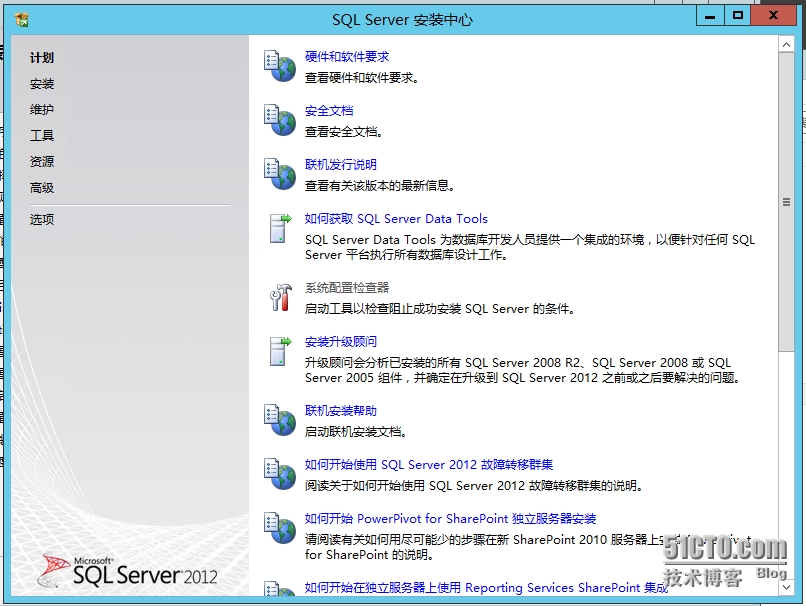Click the 硬件和软件要求 globe icon
The width and height of the screenshot is (806, 606).
click(x=279, y=64)
